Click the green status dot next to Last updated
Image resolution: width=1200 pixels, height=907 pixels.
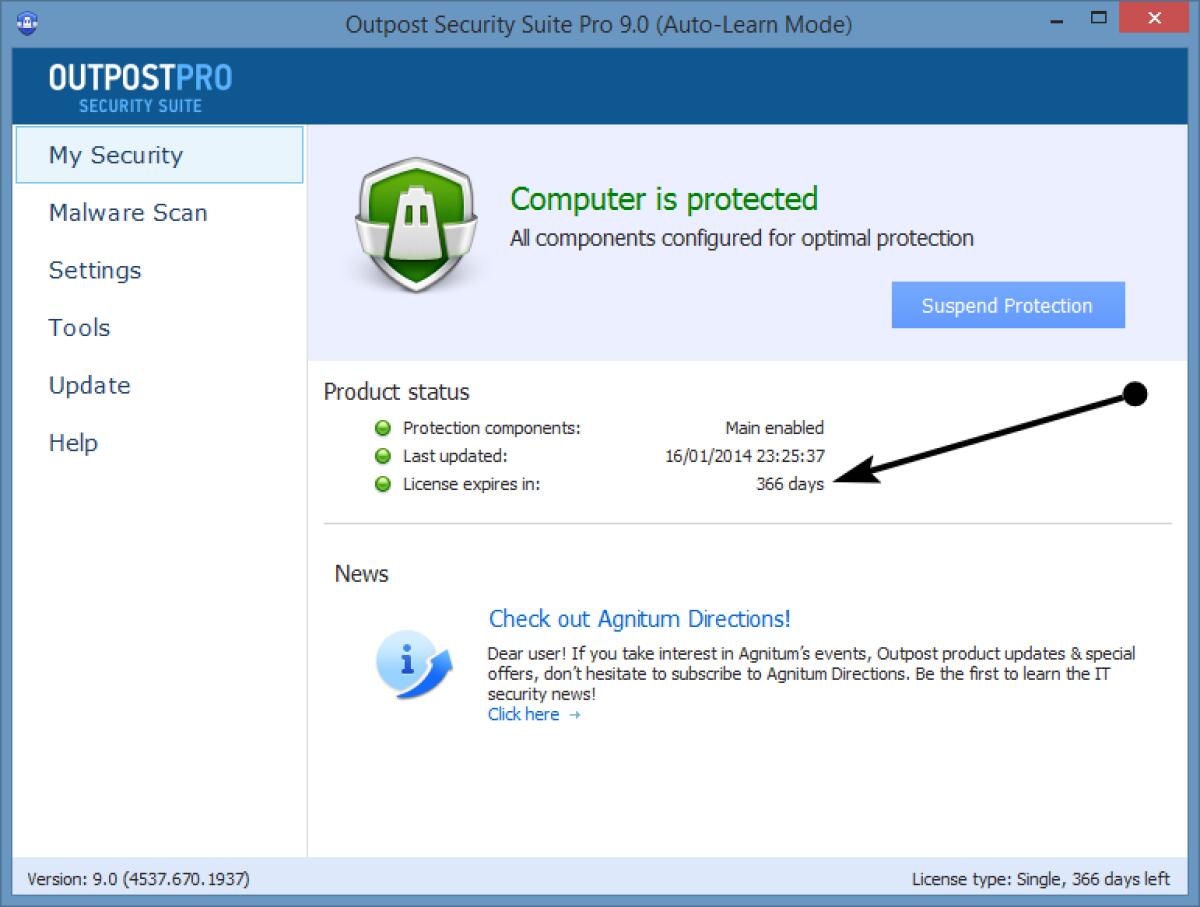click(x=383, y=456)
